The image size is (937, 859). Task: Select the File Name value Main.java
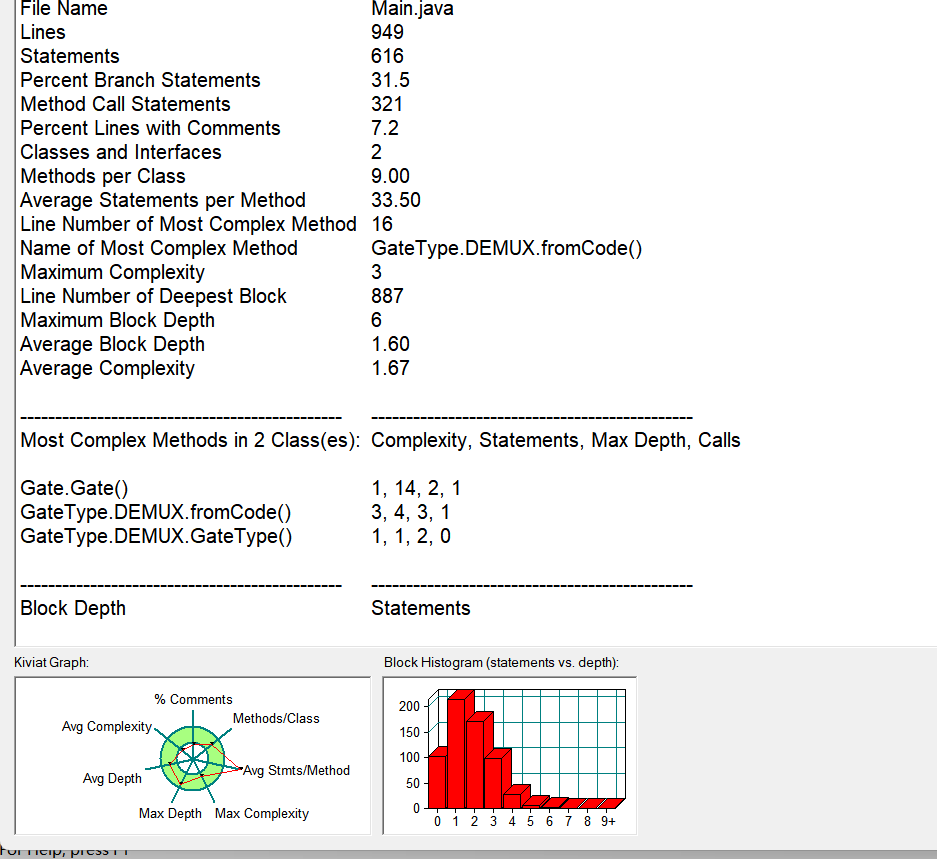[412, 9]
